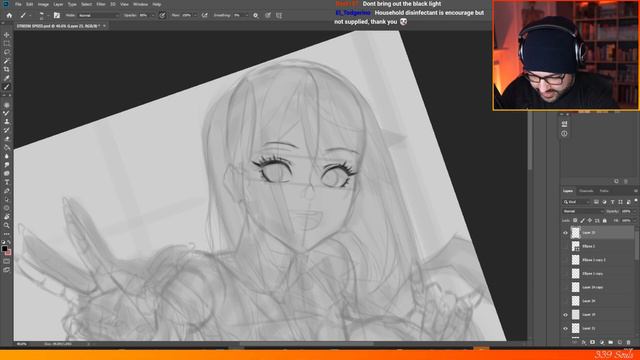The height and width of the screenshot is (360, 640).
Task: Open the Smoothing slider arrow
Action: coord(247,16)
